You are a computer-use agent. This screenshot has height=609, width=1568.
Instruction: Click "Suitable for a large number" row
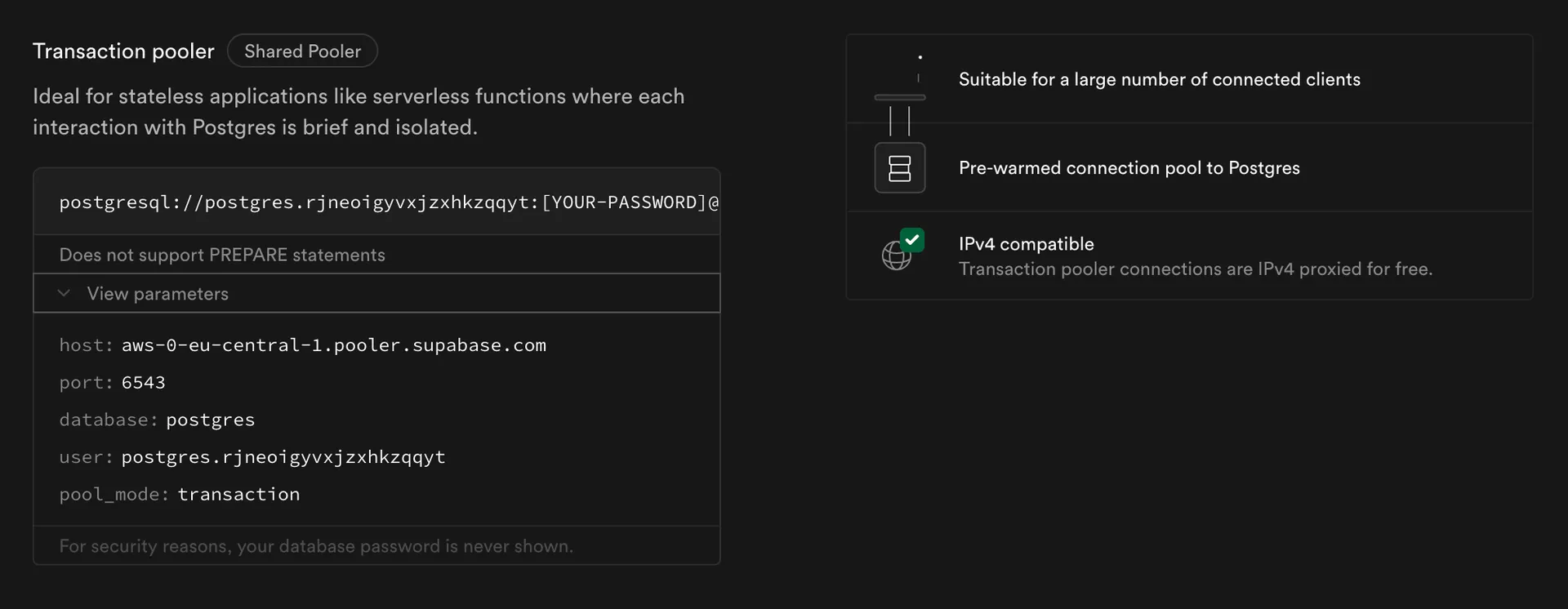1159,80
